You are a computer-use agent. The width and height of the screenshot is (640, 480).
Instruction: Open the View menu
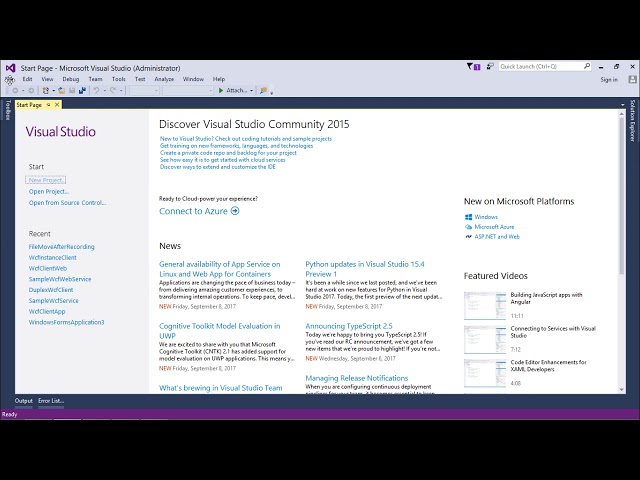pos(47,79)
